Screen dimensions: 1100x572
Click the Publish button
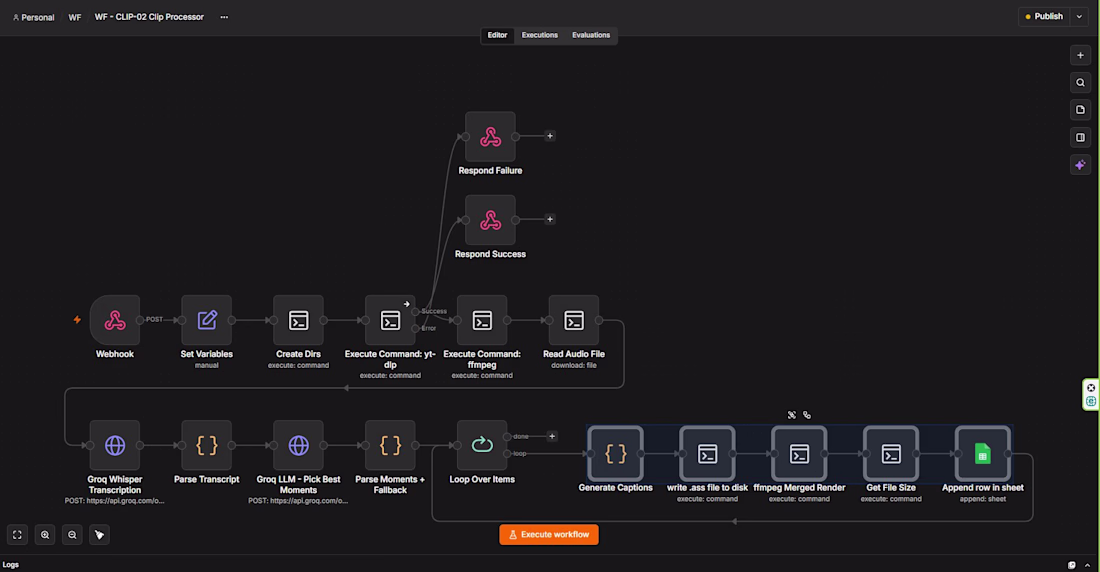coord(1045,17)
